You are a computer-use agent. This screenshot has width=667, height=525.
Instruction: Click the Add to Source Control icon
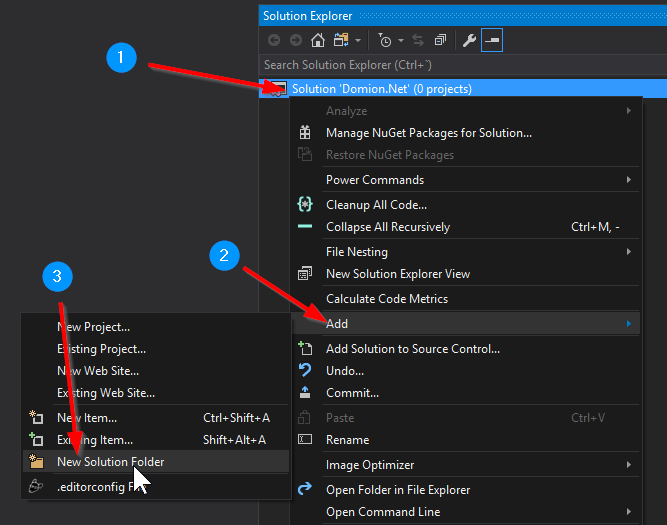305,348
